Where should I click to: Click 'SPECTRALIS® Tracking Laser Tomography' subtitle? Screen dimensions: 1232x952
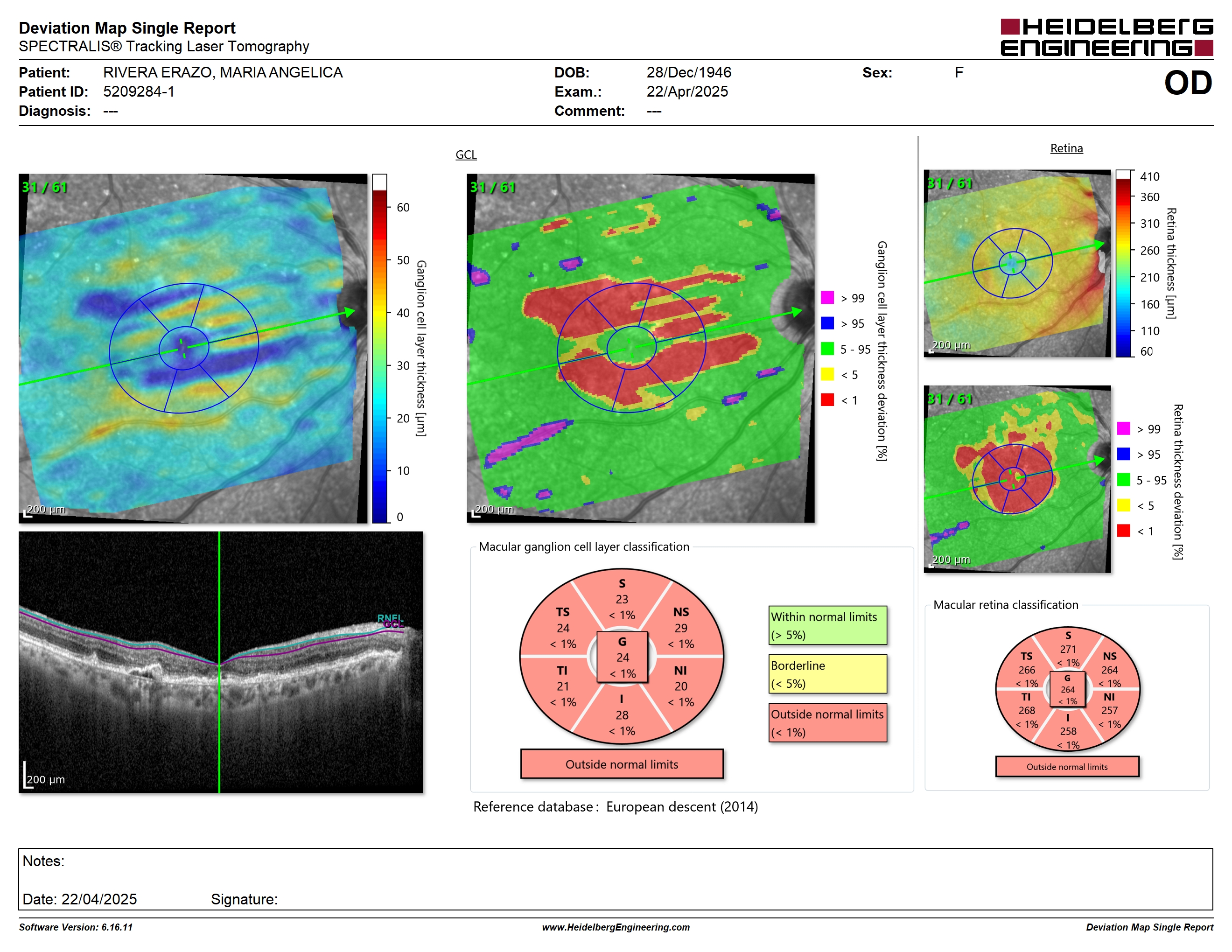164,46
